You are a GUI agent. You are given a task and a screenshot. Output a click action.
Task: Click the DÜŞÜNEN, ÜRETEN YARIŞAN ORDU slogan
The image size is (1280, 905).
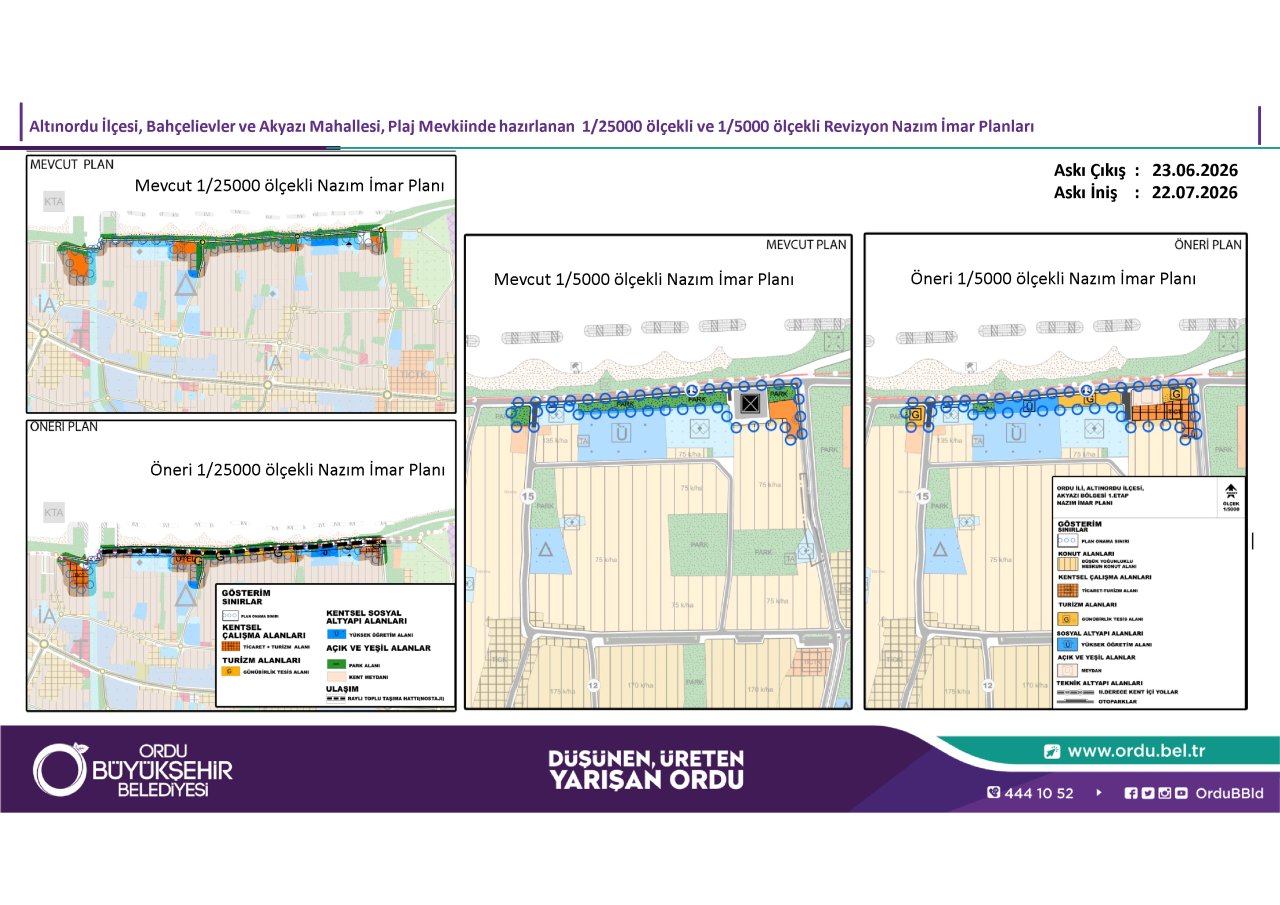pyautogui.click(x=646, y=769)
